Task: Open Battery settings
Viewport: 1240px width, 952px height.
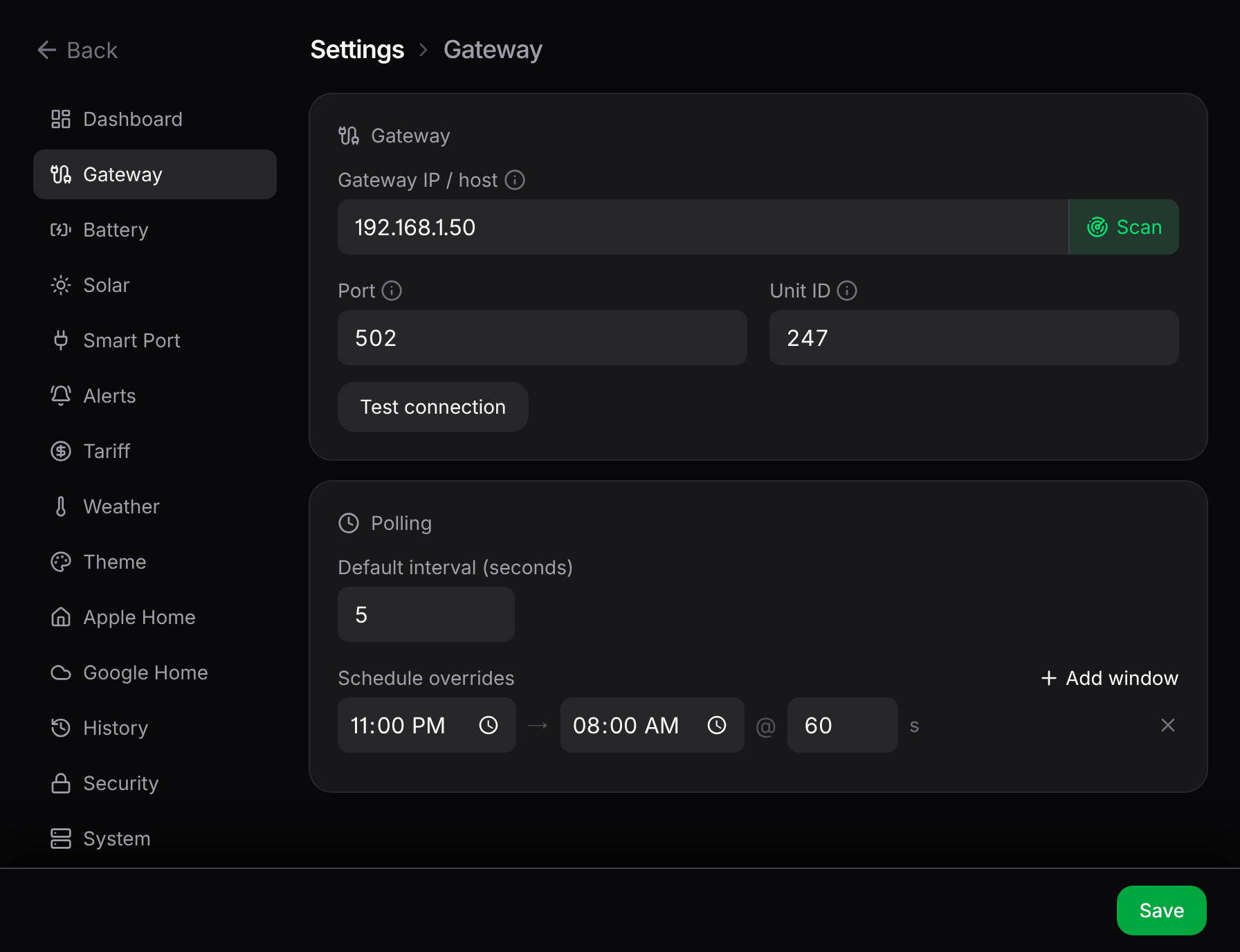Action: pos(155,230)
